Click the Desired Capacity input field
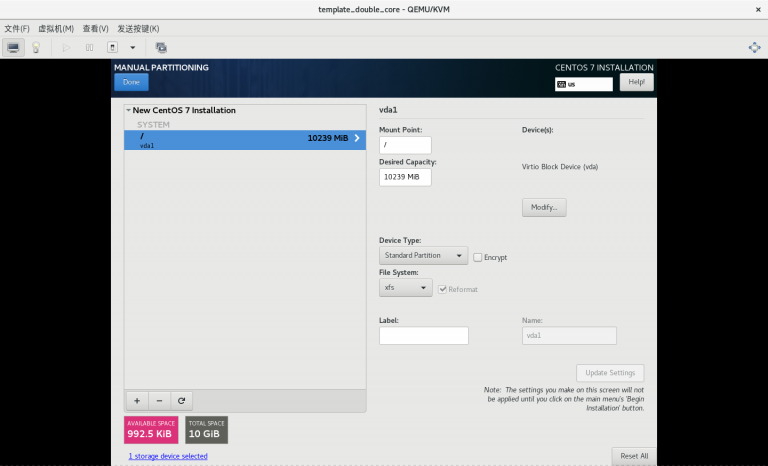This screenshot has width=768, height=466. coord(405,177)
